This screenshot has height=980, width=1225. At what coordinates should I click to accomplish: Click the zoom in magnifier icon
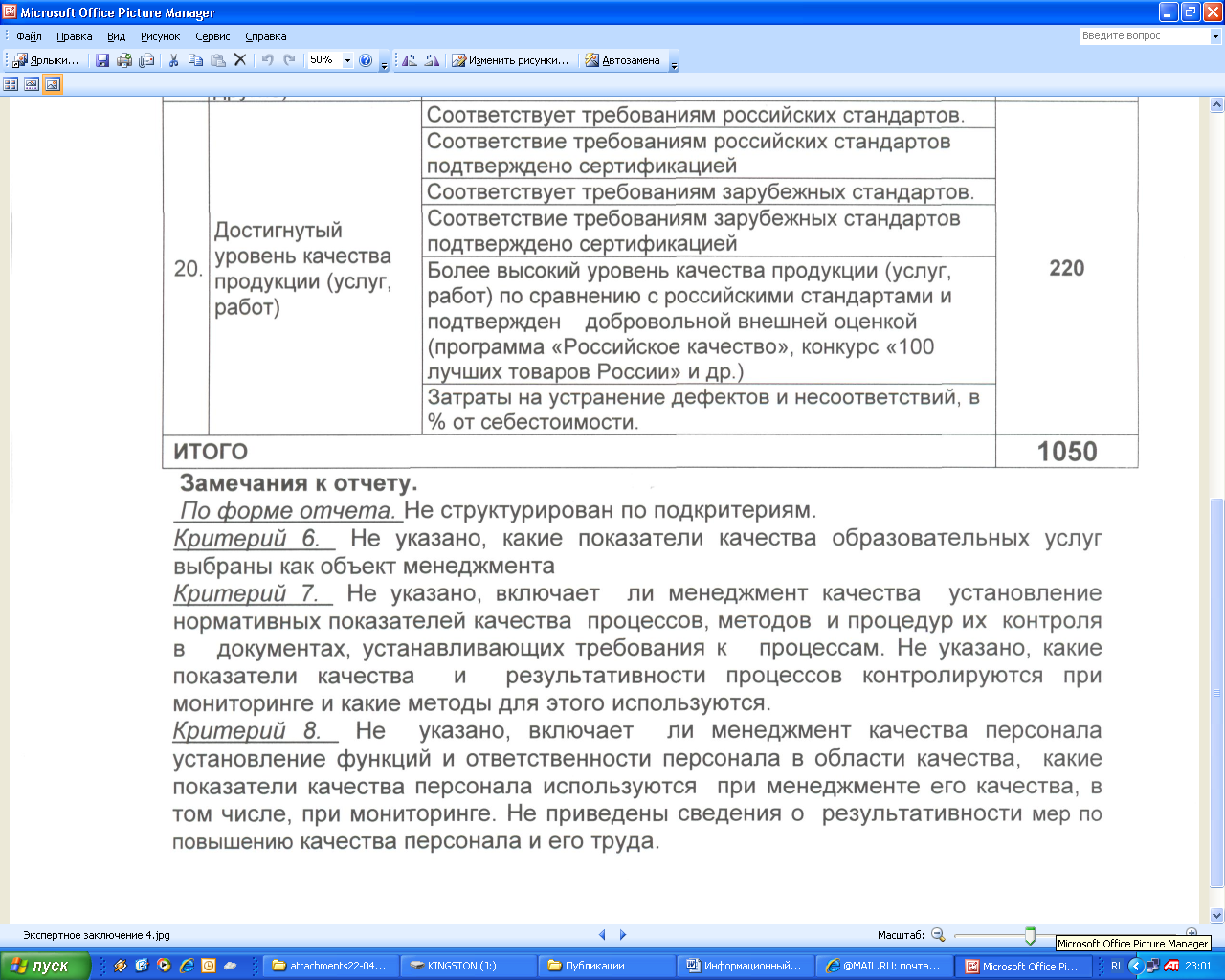(x=1192, y=932)
